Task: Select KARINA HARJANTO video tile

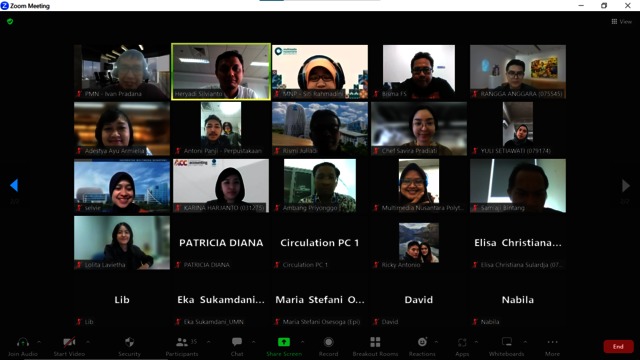Action: point(221,186)
